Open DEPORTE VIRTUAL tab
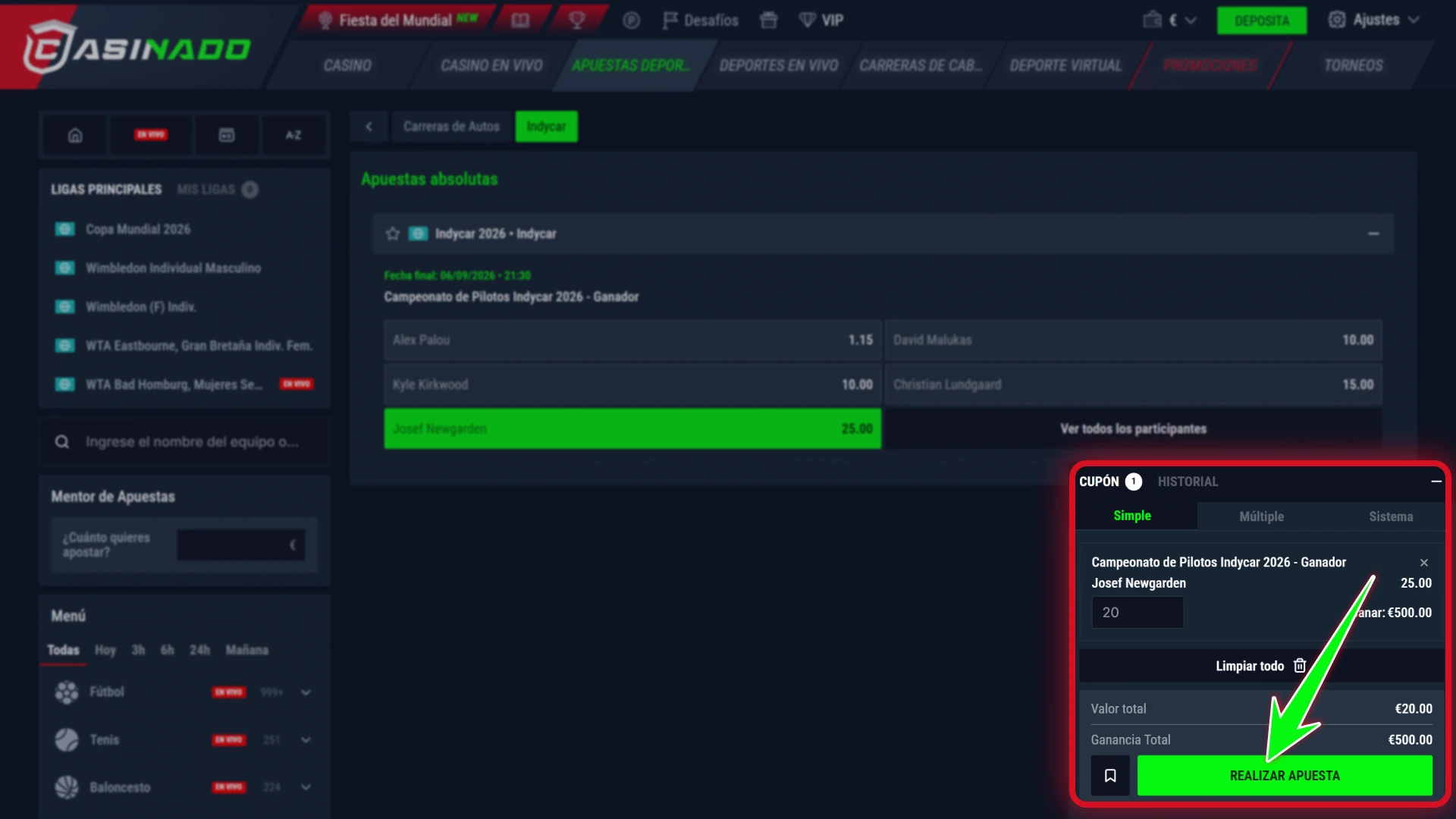 tap(1065, 66)
